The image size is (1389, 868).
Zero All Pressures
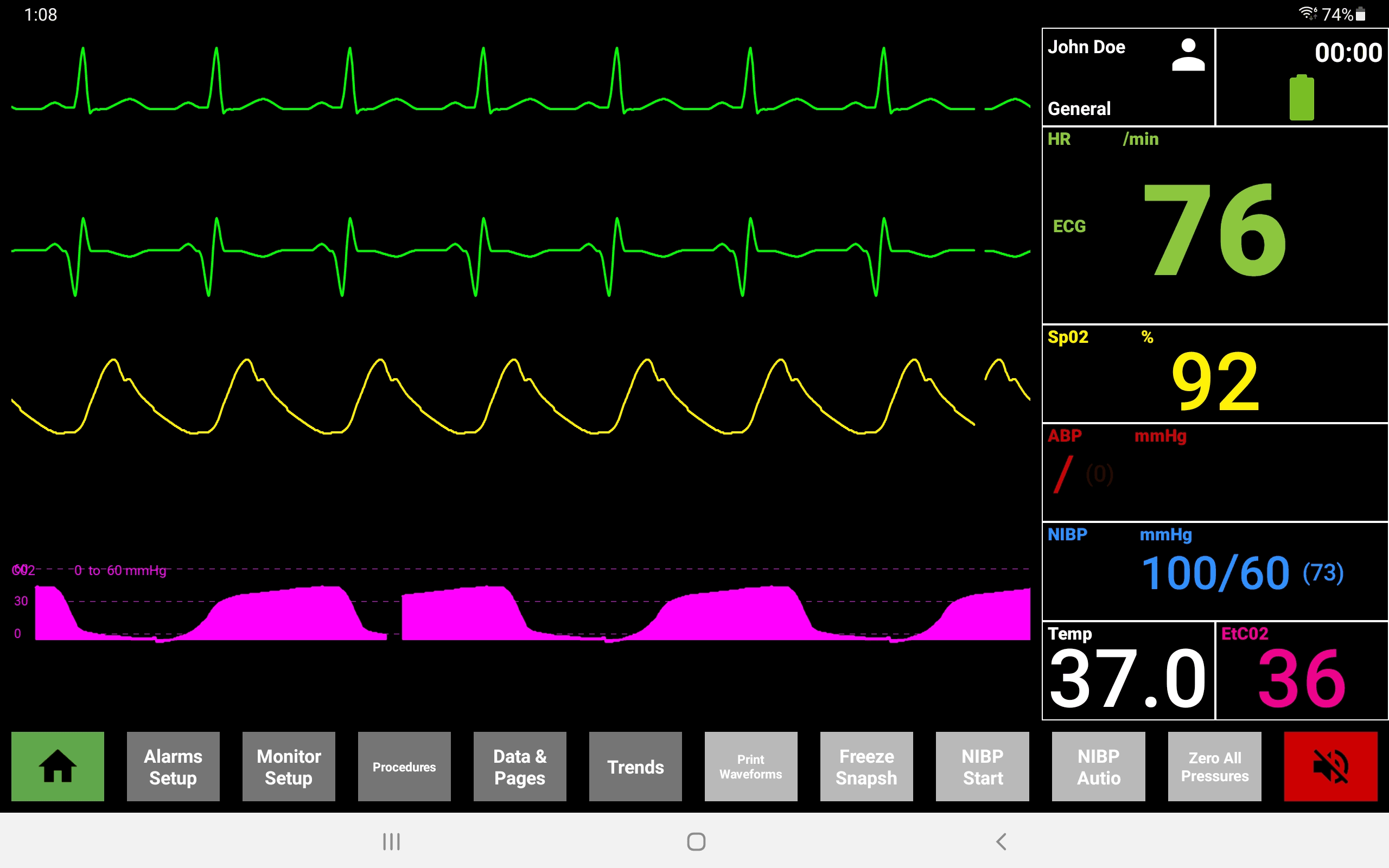coord(1214,767)
